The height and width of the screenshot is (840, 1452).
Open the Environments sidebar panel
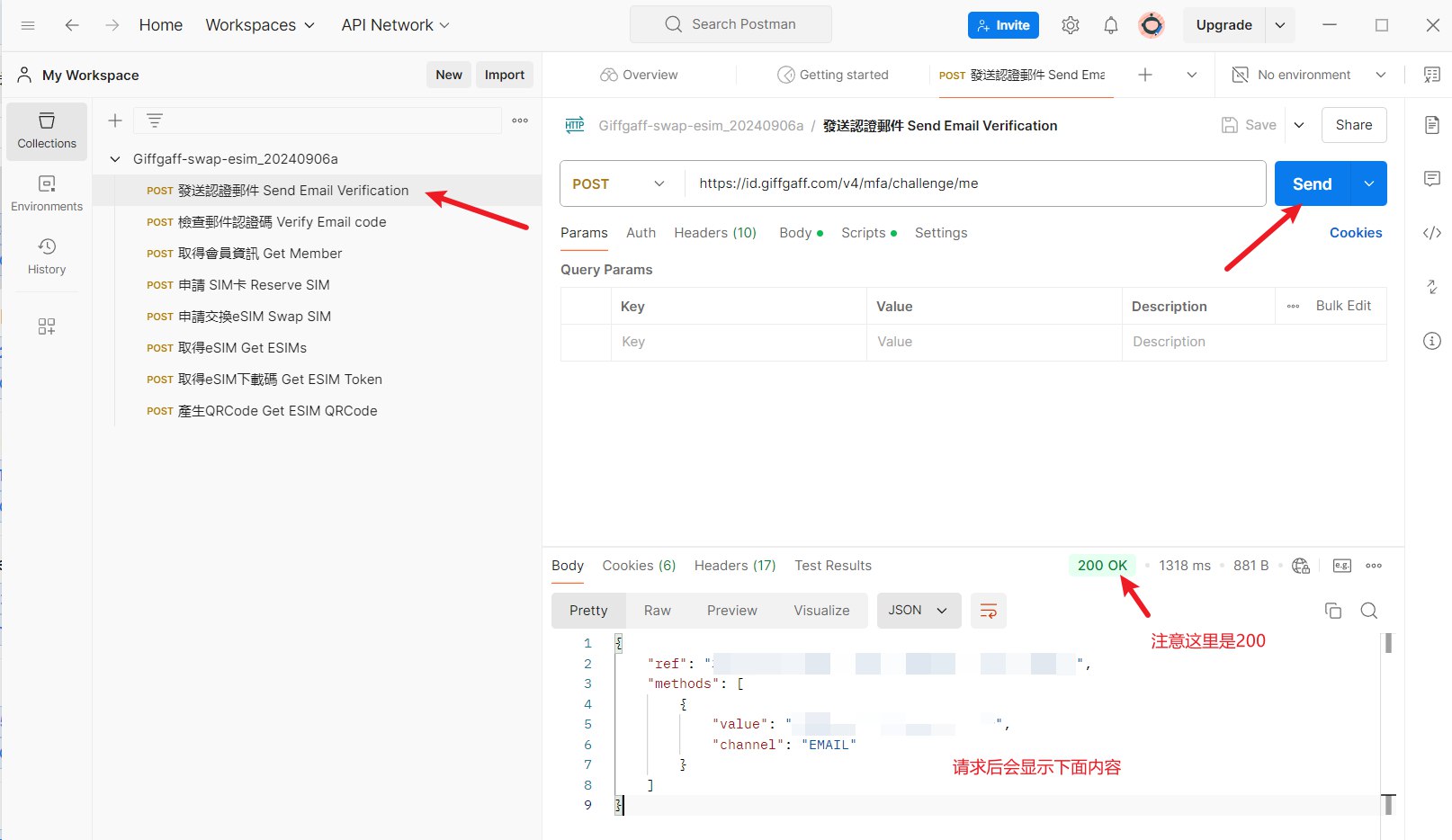(x=47, y=193)
